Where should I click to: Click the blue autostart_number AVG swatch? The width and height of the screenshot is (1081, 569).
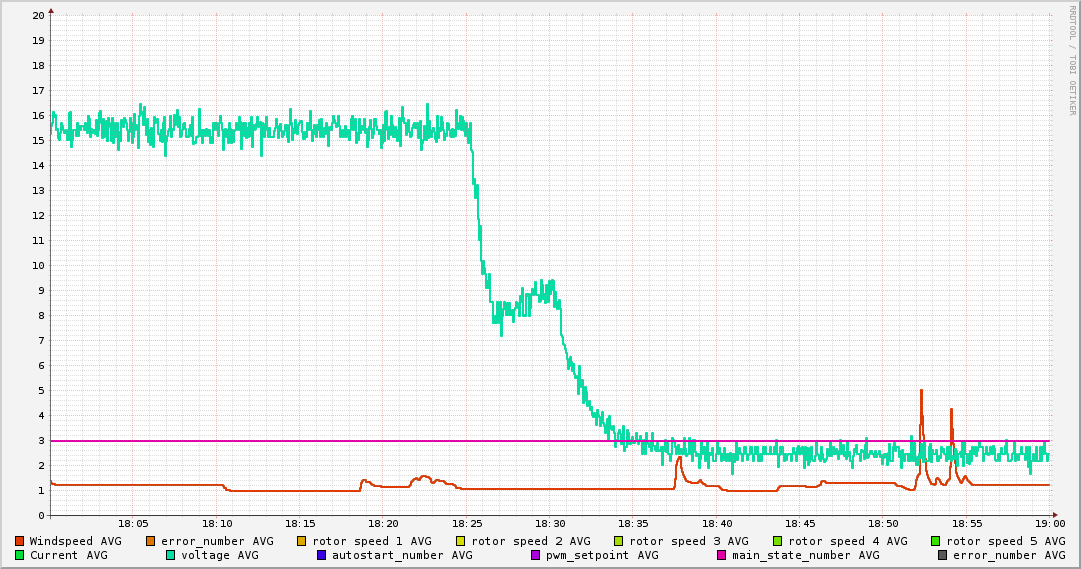322,555
